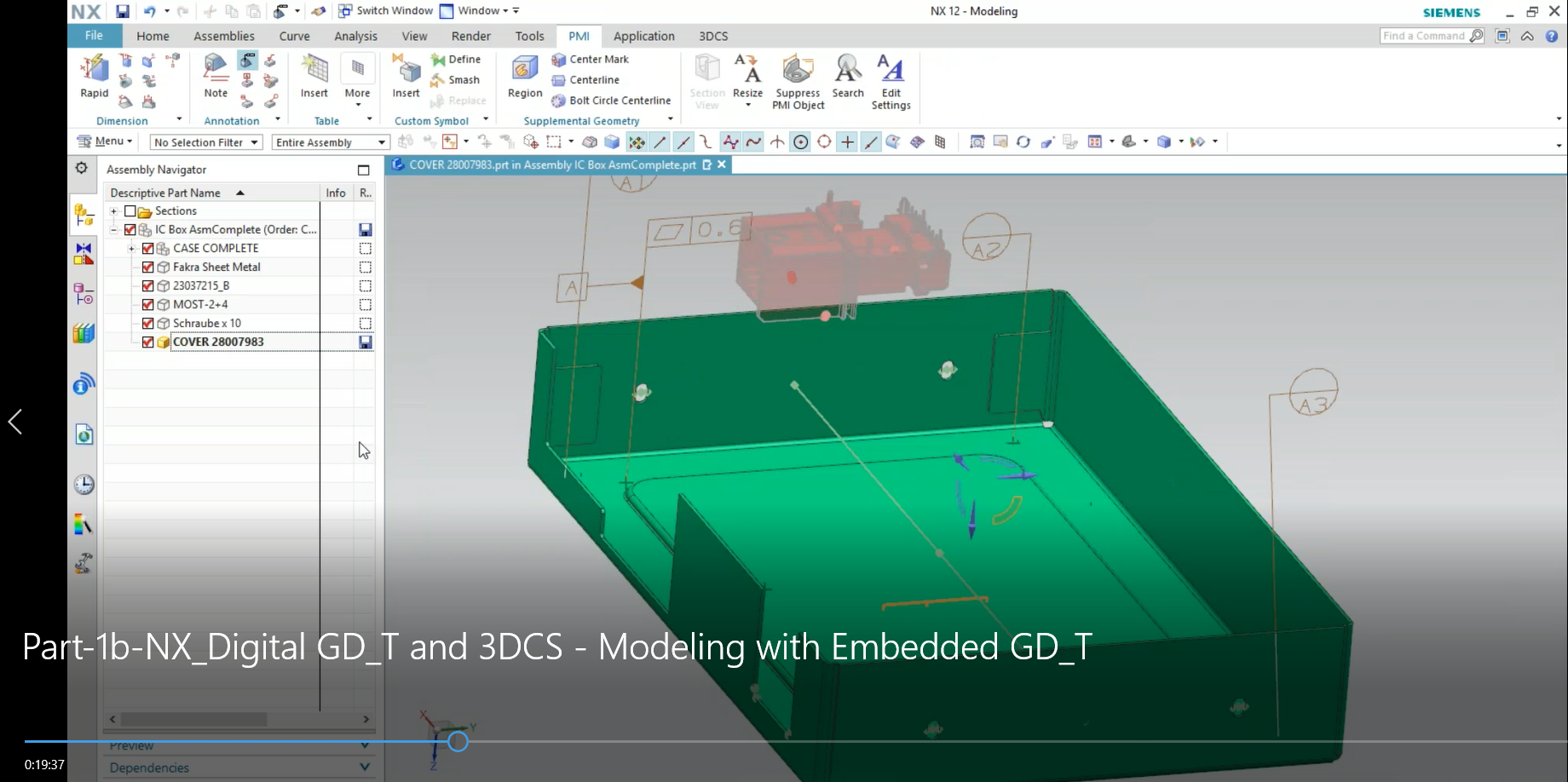Expand the CASE COMPLETE assembly node

click(131, 248)
